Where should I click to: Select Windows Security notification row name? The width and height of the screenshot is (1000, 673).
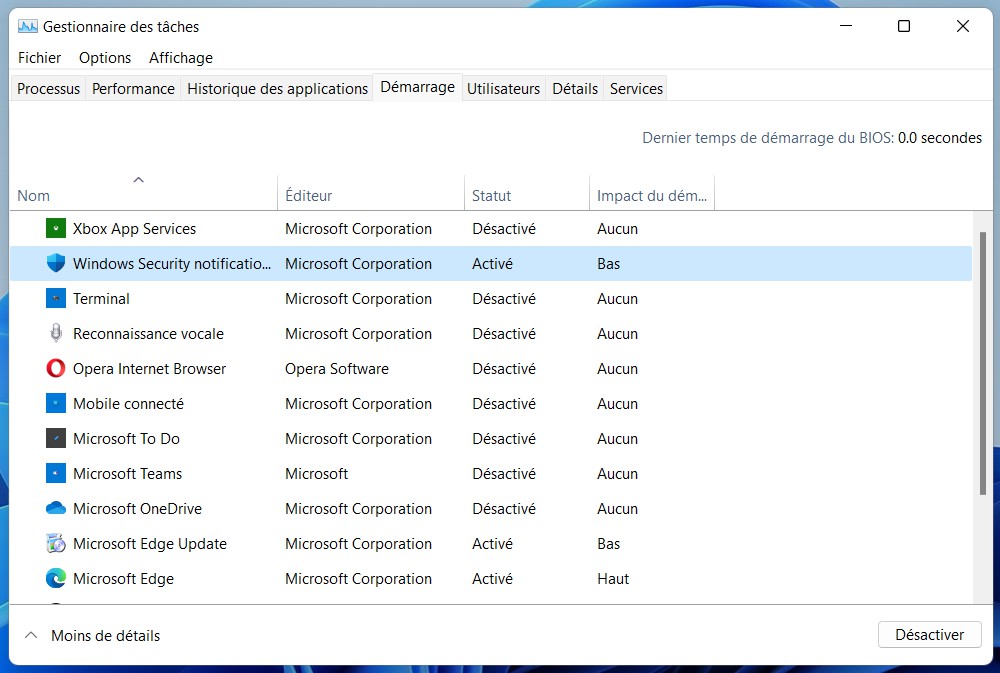[172, 263]
